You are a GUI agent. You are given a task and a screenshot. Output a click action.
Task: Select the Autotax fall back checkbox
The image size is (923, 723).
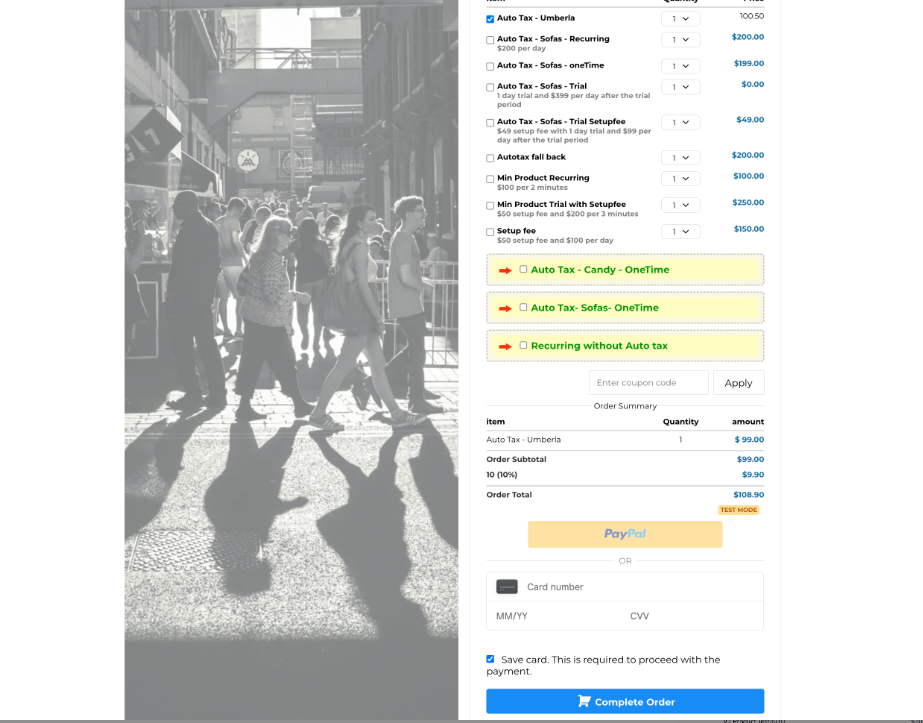pos(490,158)
